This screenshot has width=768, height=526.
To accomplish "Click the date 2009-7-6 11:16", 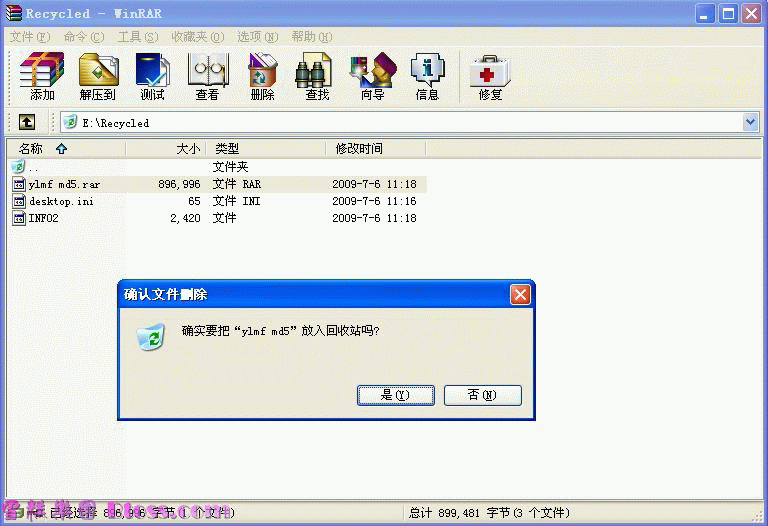I will pyautogui.click(x=374, y=201).
